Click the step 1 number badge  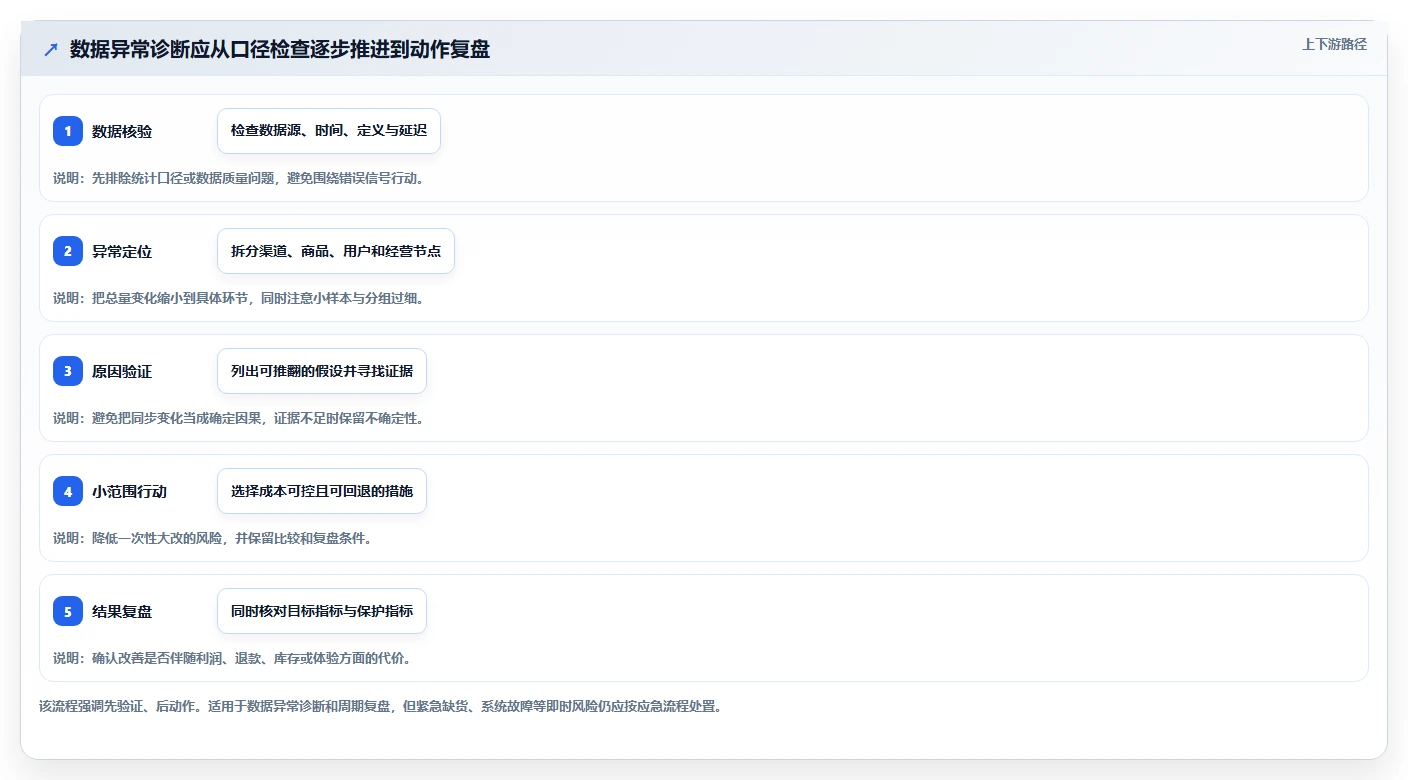click(x=68, y=131)
